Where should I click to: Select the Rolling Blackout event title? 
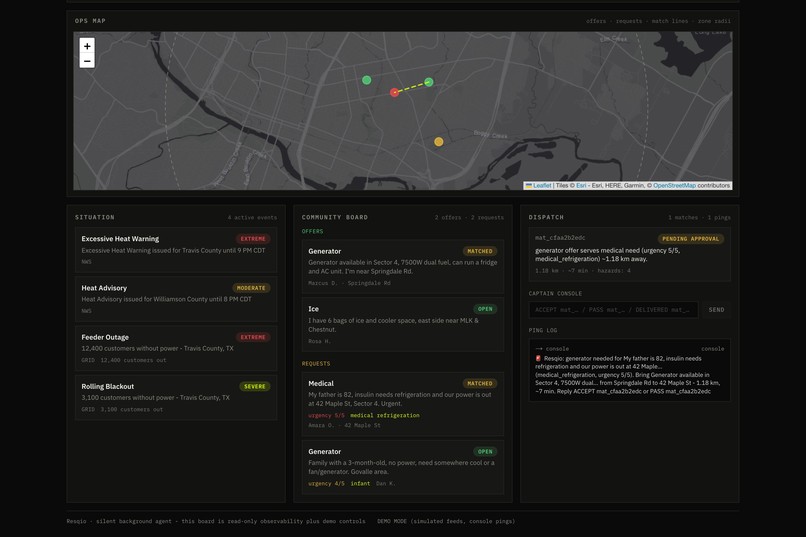107,386
